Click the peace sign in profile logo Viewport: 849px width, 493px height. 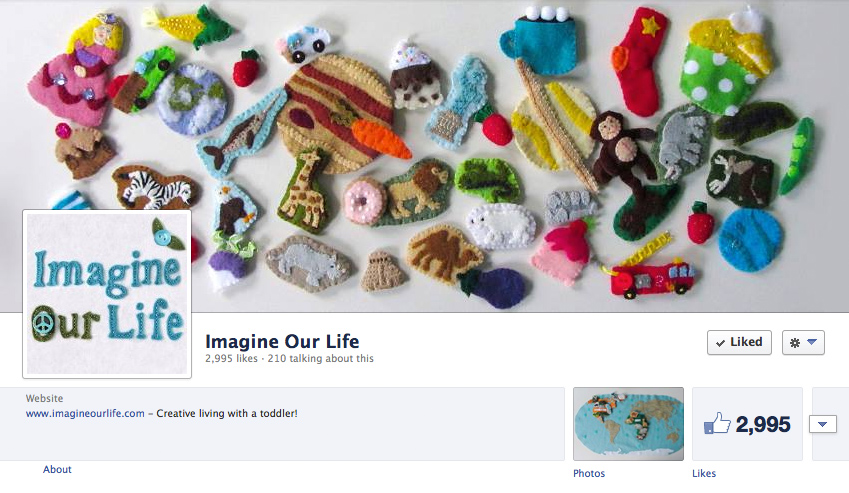(42, 323)
